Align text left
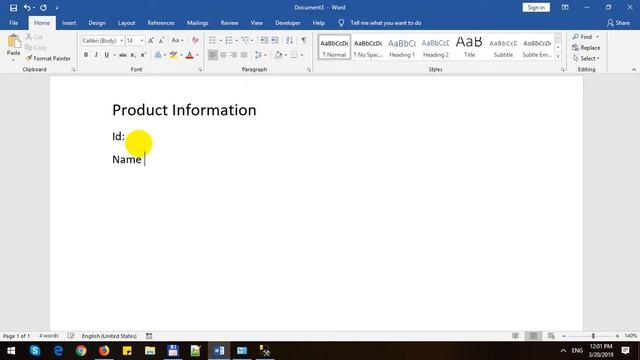 (213, 55)
